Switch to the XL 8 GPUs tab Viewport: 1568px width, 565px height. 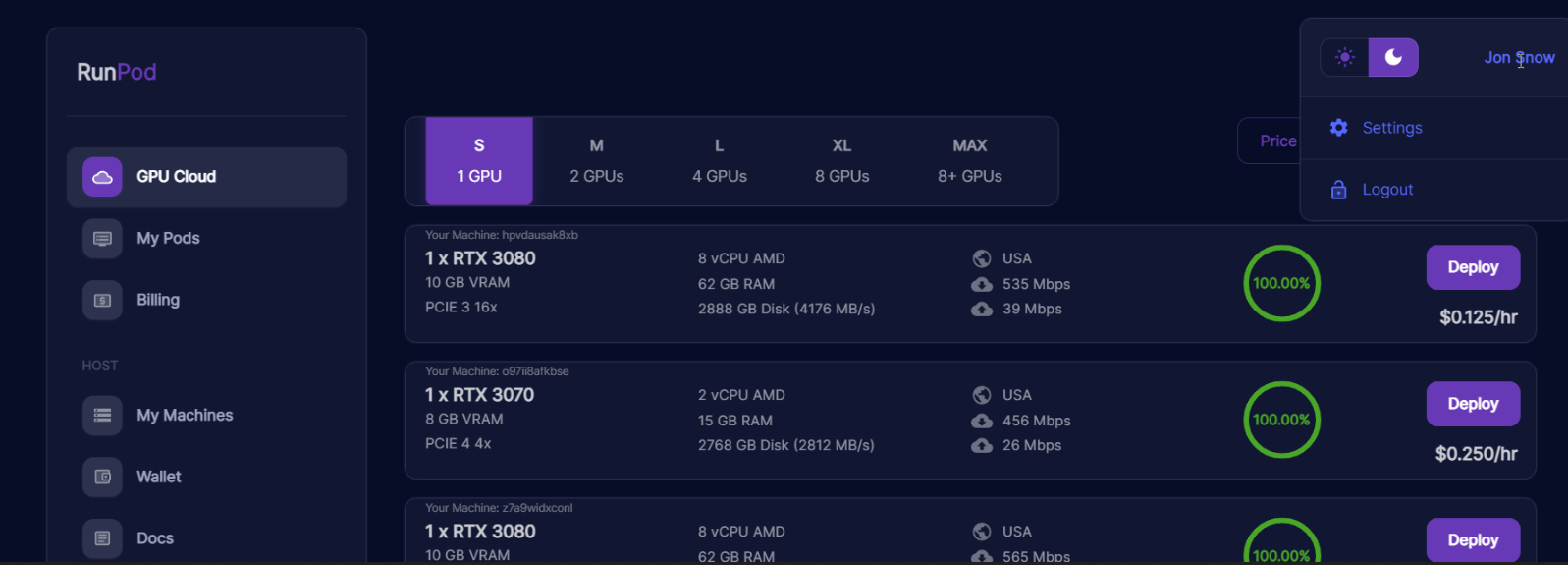[841, 161]
